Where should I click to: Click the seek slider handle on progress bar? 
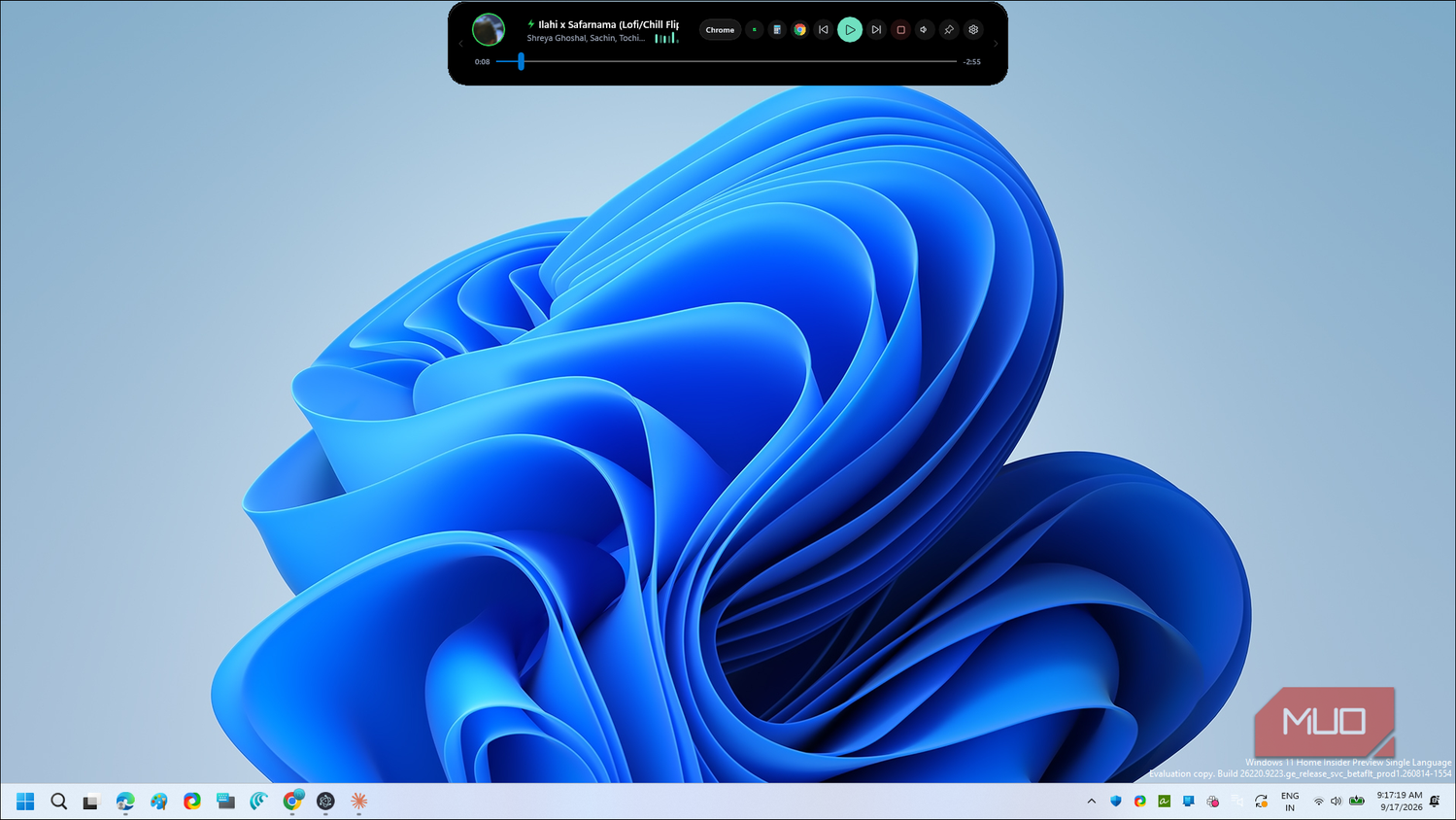pyautogui.click(x=522, y=61)
